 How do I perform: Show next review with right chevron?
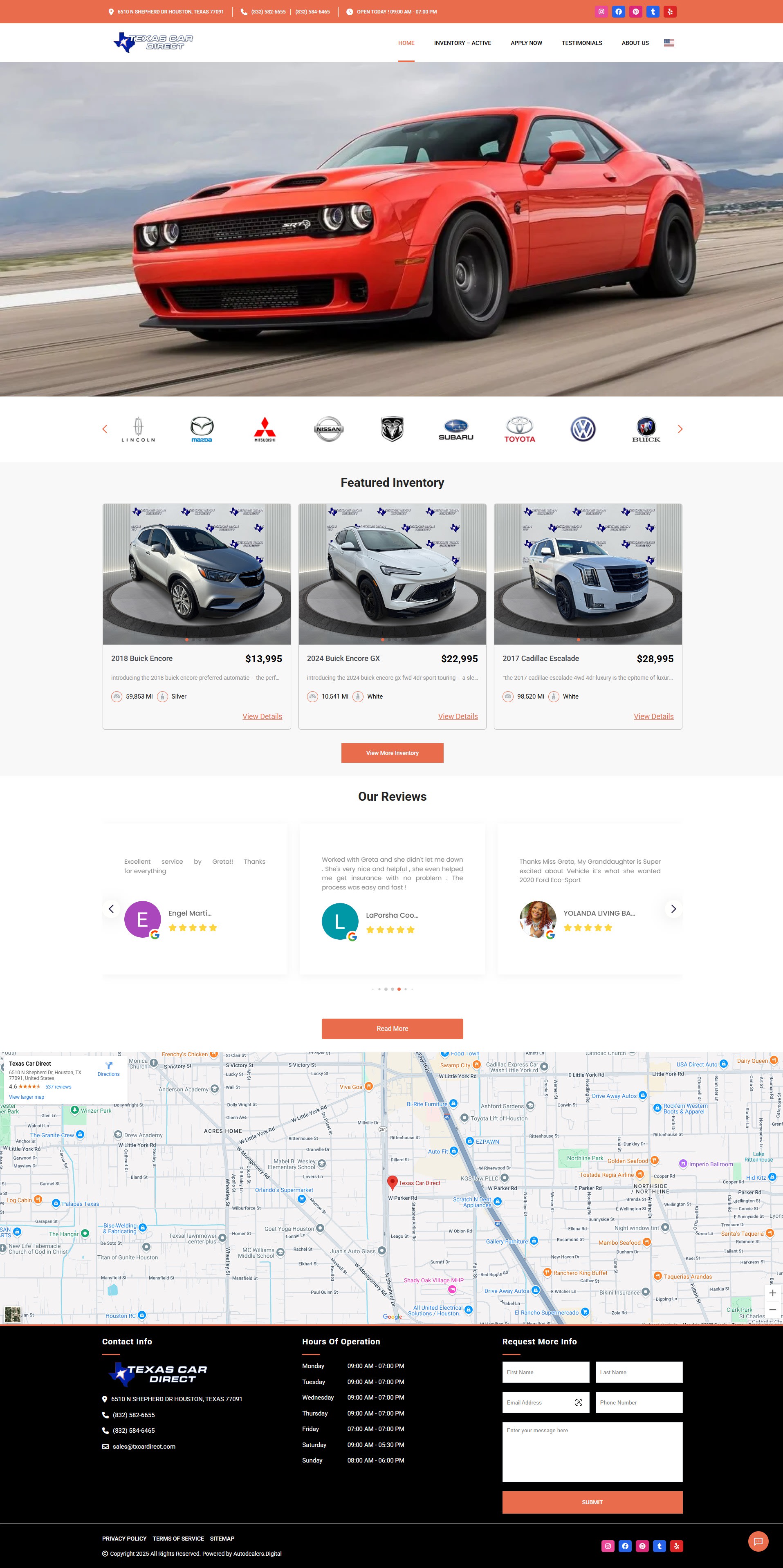(x=673, y=909)
